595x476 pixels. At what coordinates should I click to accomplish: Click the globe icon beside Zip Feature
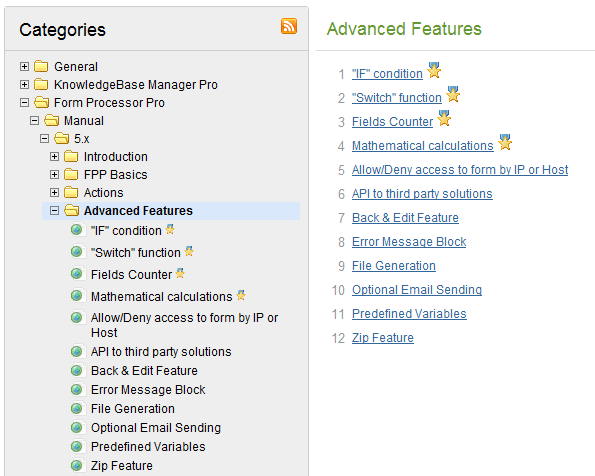77,465
